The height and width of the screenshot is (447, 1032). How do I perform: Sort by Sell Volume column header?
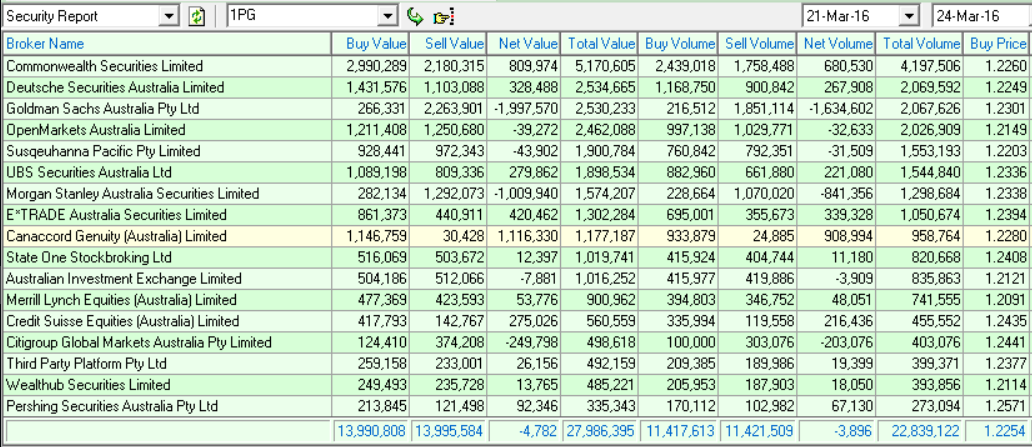[x=758, y=44]
